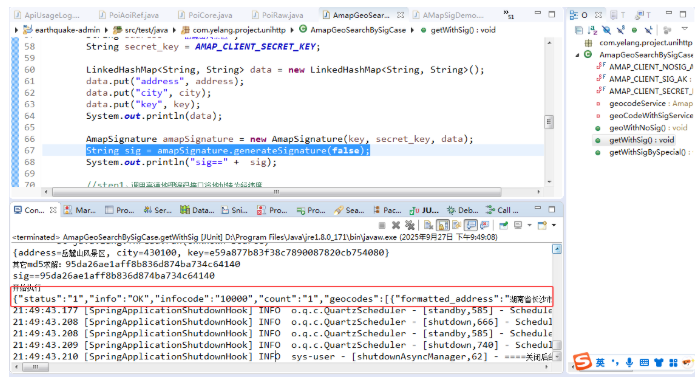The image size is (700, 385).
Task: Open the IME toolbox grid icon
Action: click(x=673, y=363)
